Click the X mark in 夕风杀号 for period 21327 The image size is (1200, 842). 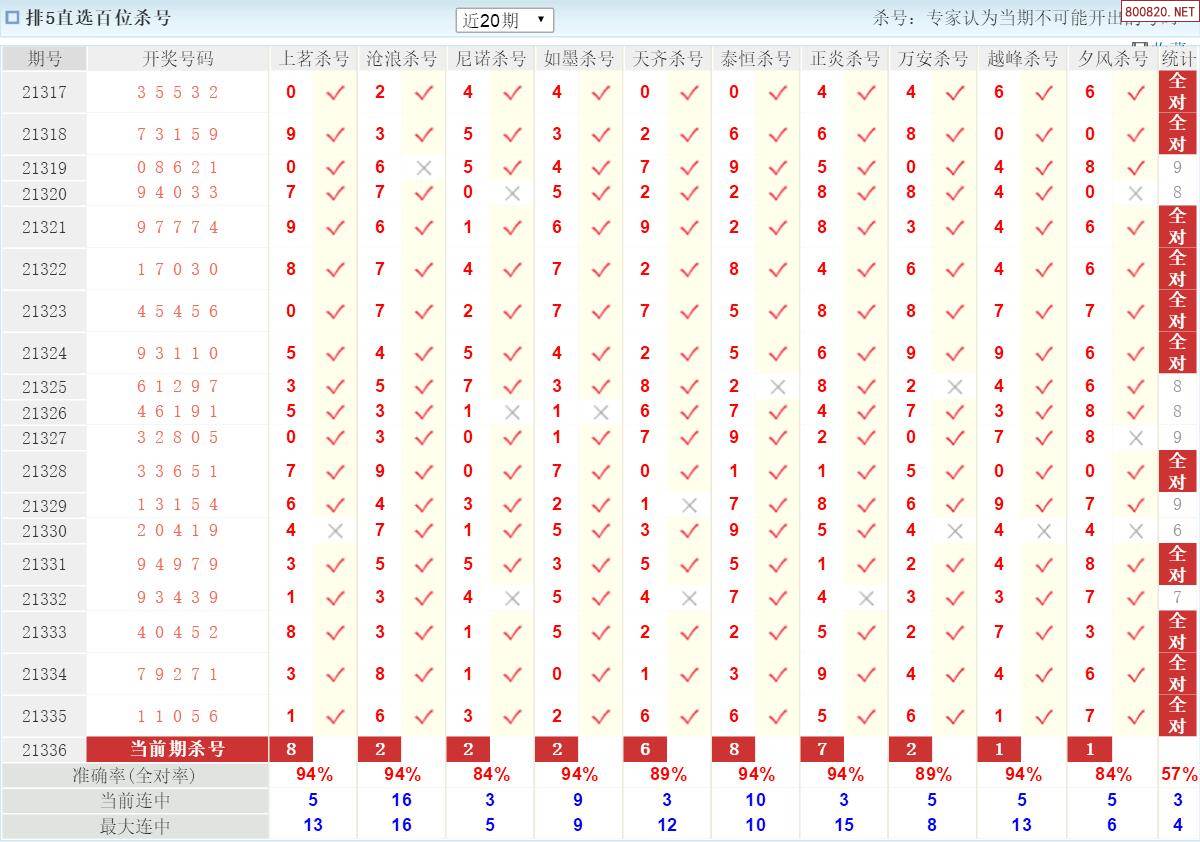click(x=1135, y=437)
